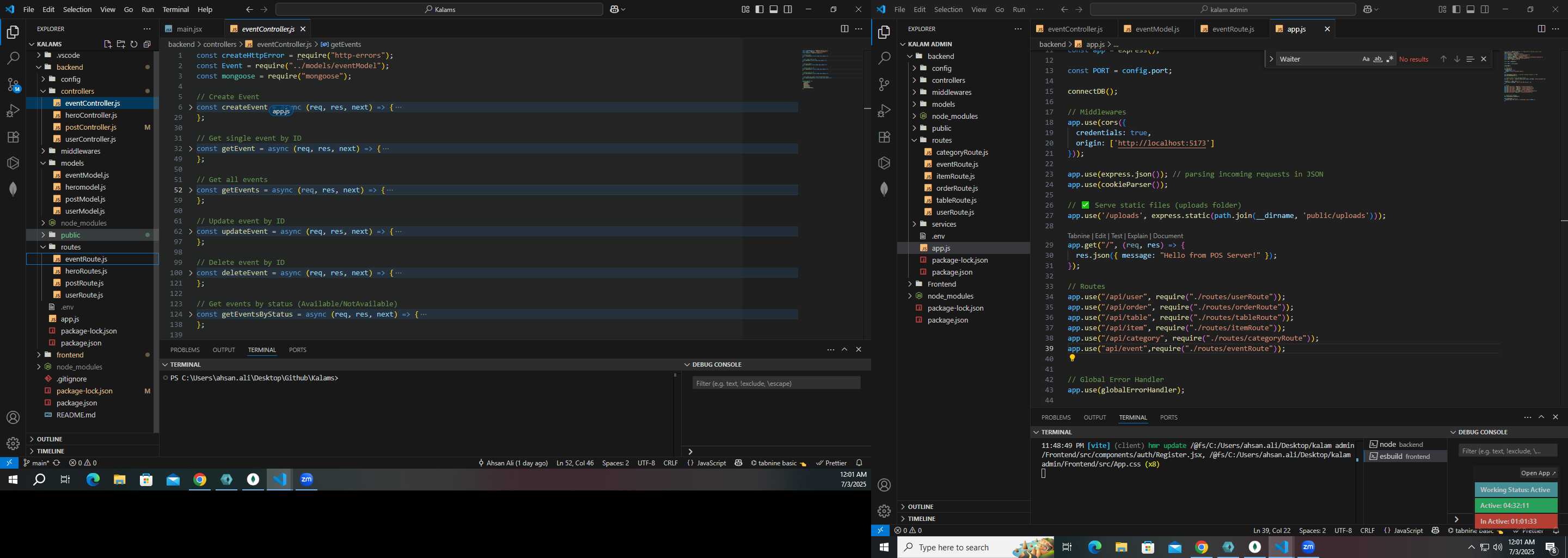The image size is (1568, 558).
Task: Open notifications bell in Kalams status bar
Action: [859, 463]
